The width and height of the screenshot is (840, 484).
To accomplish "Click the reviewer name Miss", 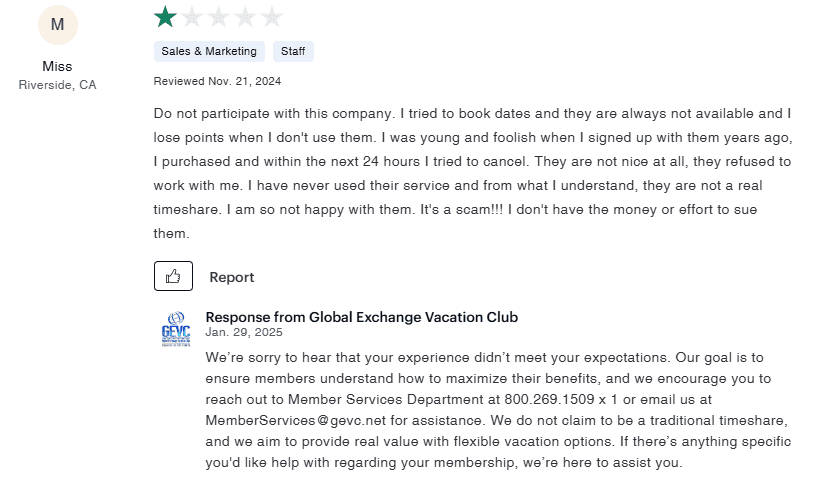I will (x=57, y=67).
